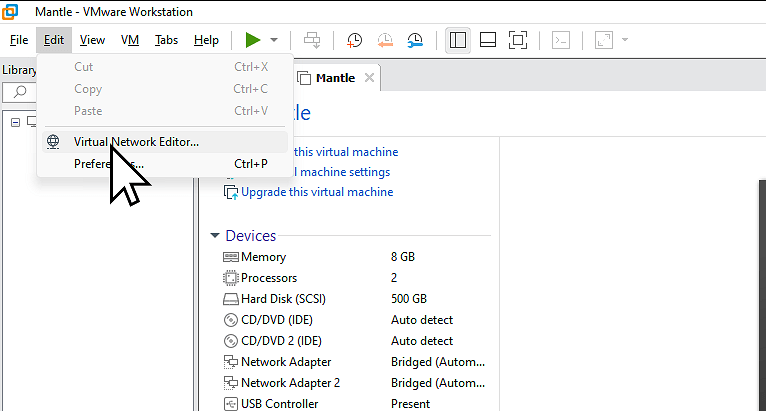Click the 500 GB disk value
The height and width of the screenshot is (411, 766).
click(409, 299)
